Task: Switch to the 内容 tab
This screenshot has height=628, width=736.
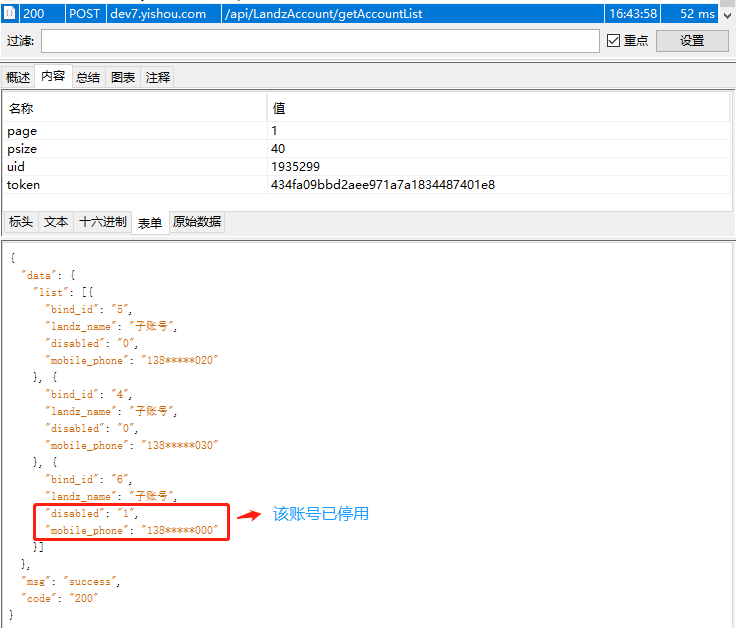Action: click(x=53, y=76)
